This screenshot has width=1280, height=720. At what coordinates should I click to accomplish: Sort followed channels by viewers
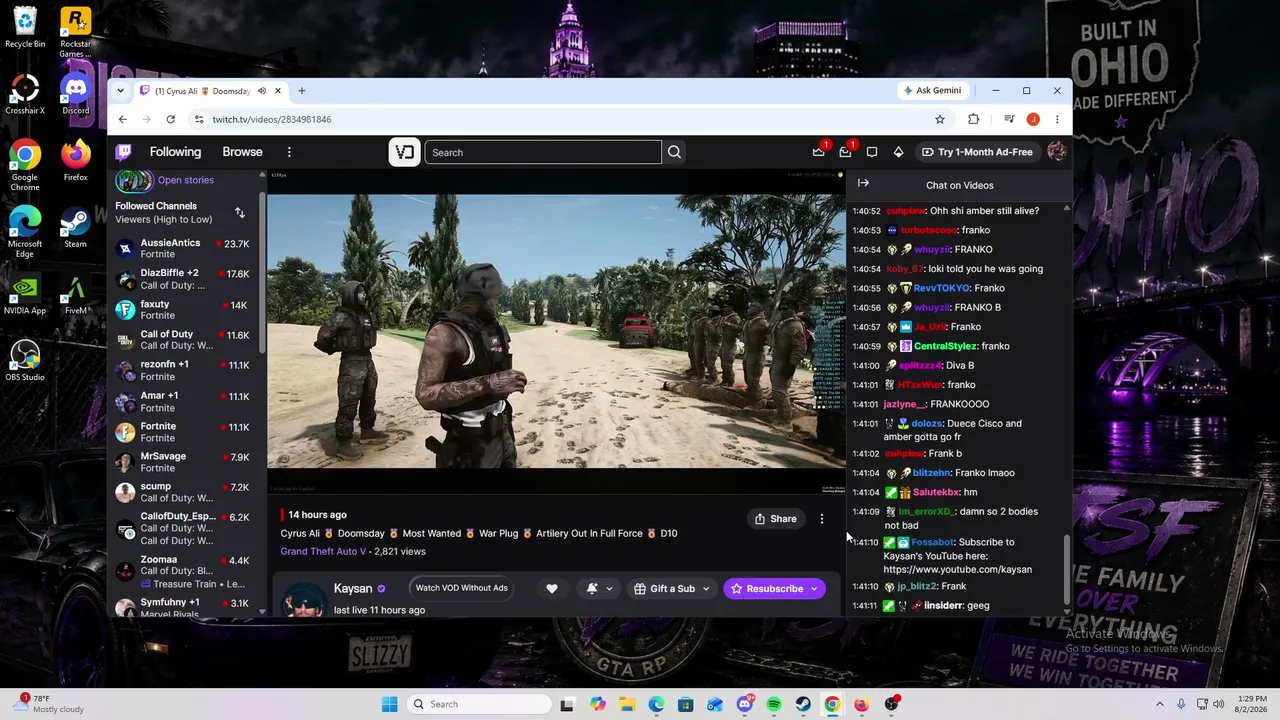point(240,212)
